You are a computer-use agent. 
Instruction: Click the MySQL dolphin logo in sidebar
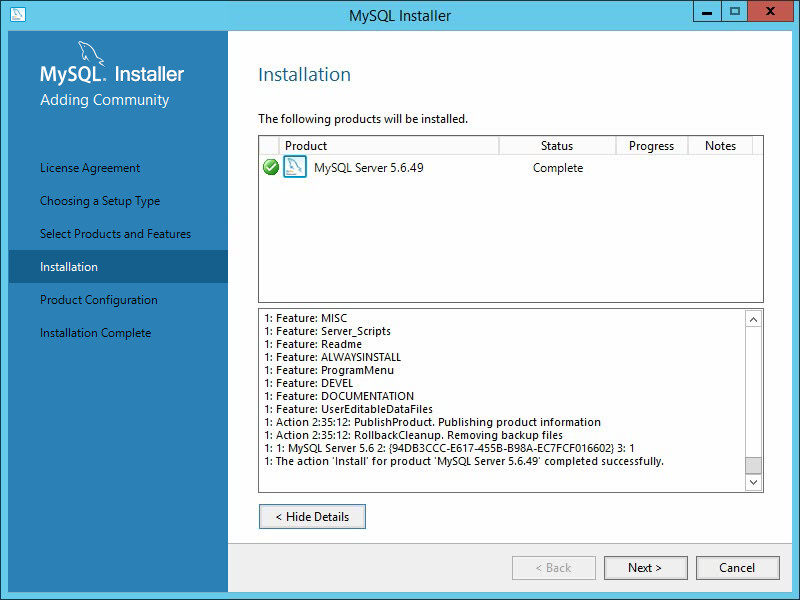(x=90, y=53)
